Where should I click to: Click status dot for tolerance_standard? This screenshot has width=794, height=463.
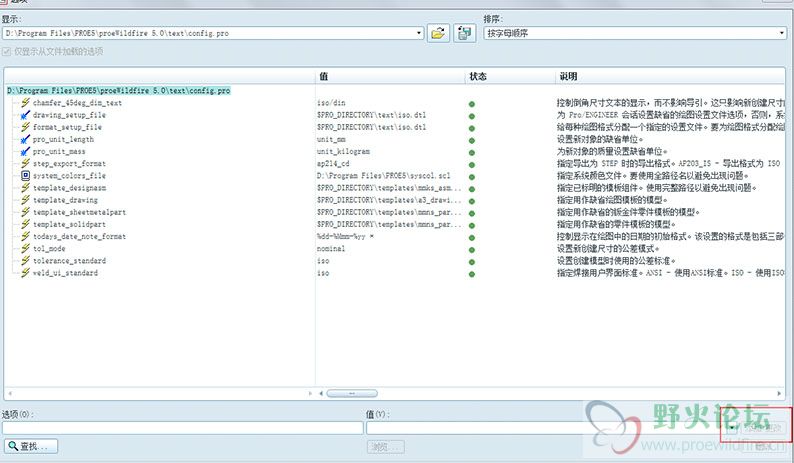pos(472,262)
